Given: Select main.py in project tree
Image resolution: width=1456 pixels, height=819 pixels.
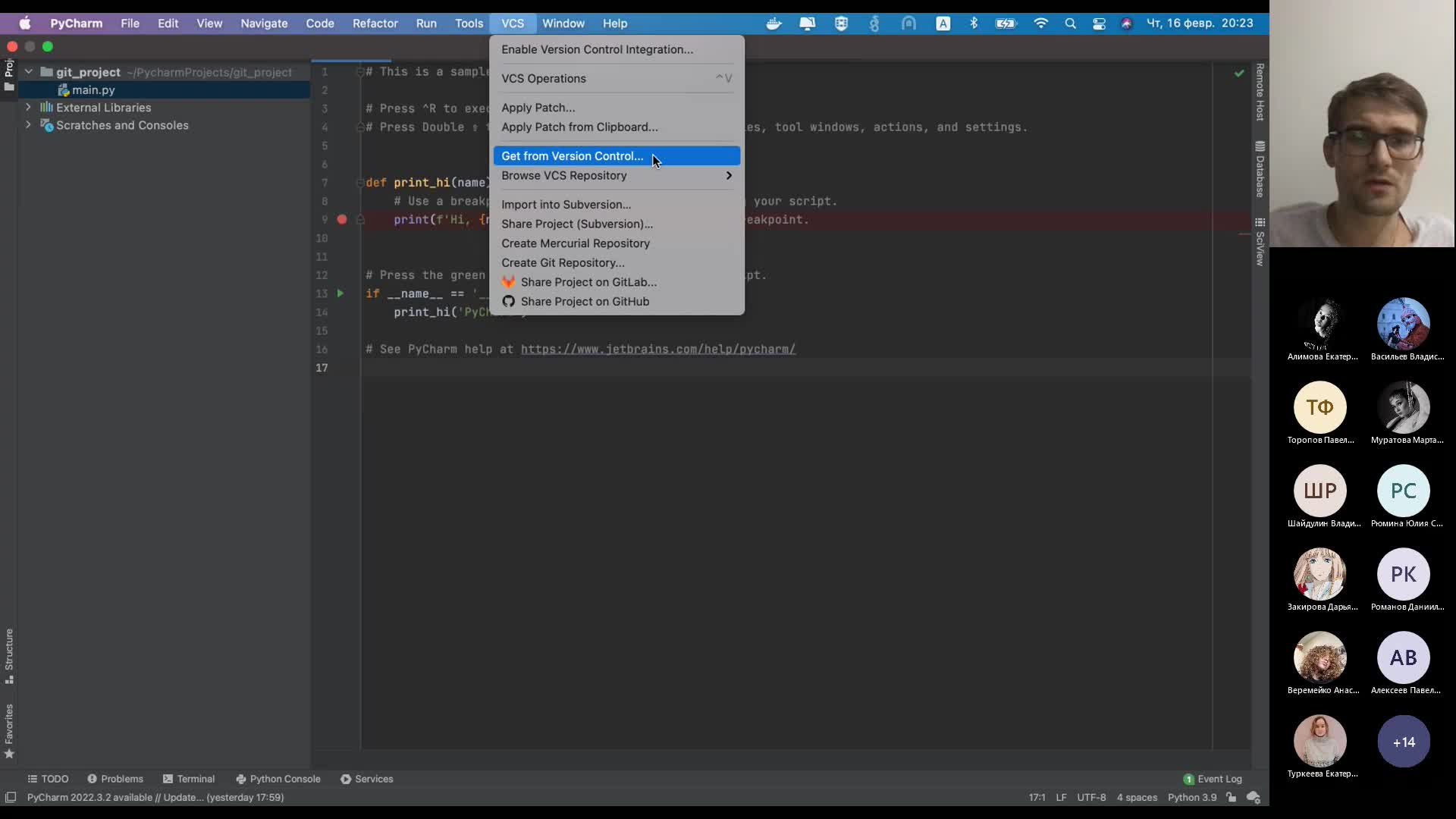Looking at the screenshot, I should 93,90.
